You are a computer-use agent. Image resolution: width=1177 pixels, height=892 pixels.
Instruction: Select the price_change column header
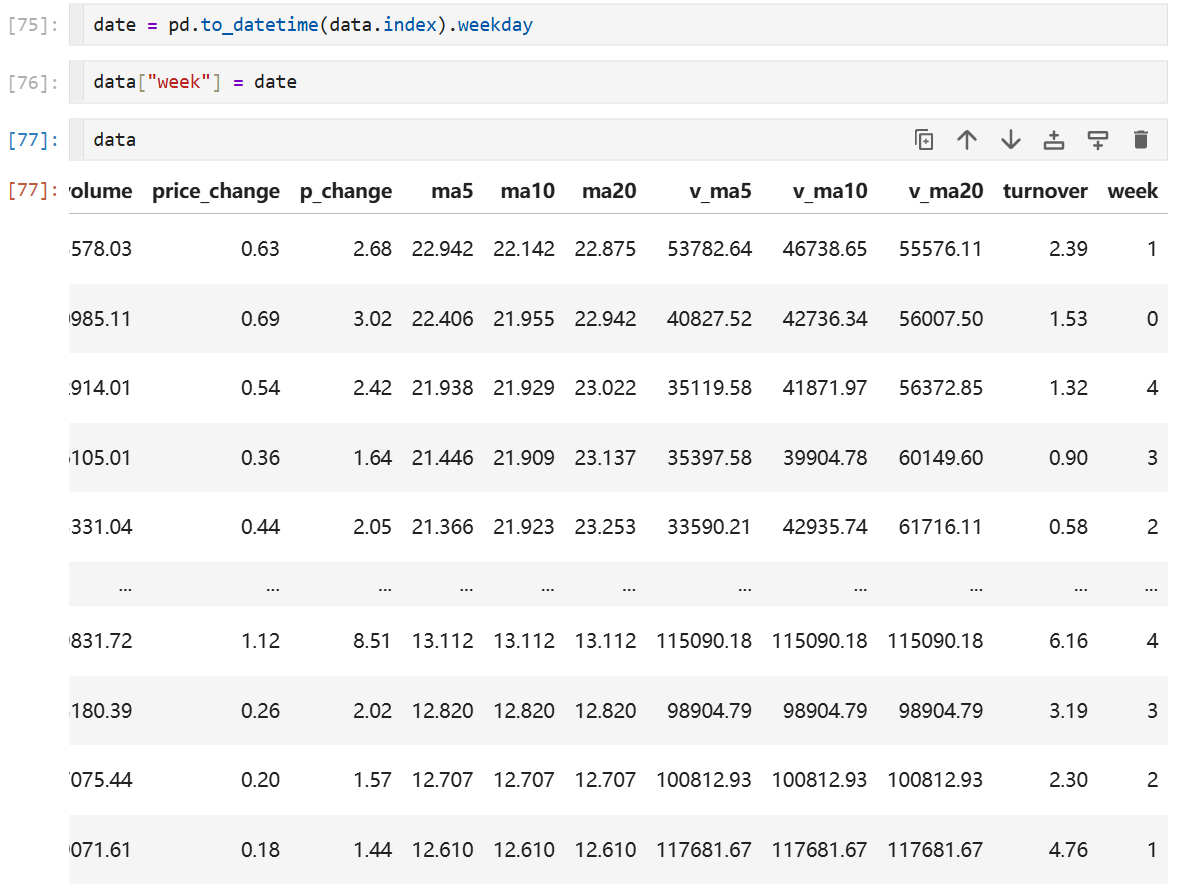coord(215,191)
